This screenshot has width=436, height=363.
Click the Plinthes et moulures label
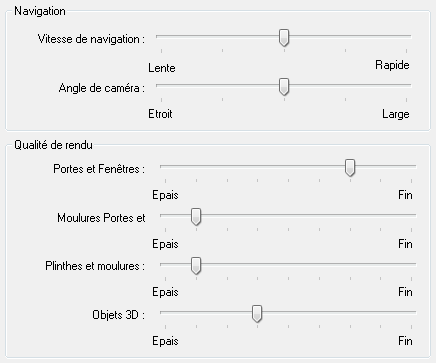[95, 266]
